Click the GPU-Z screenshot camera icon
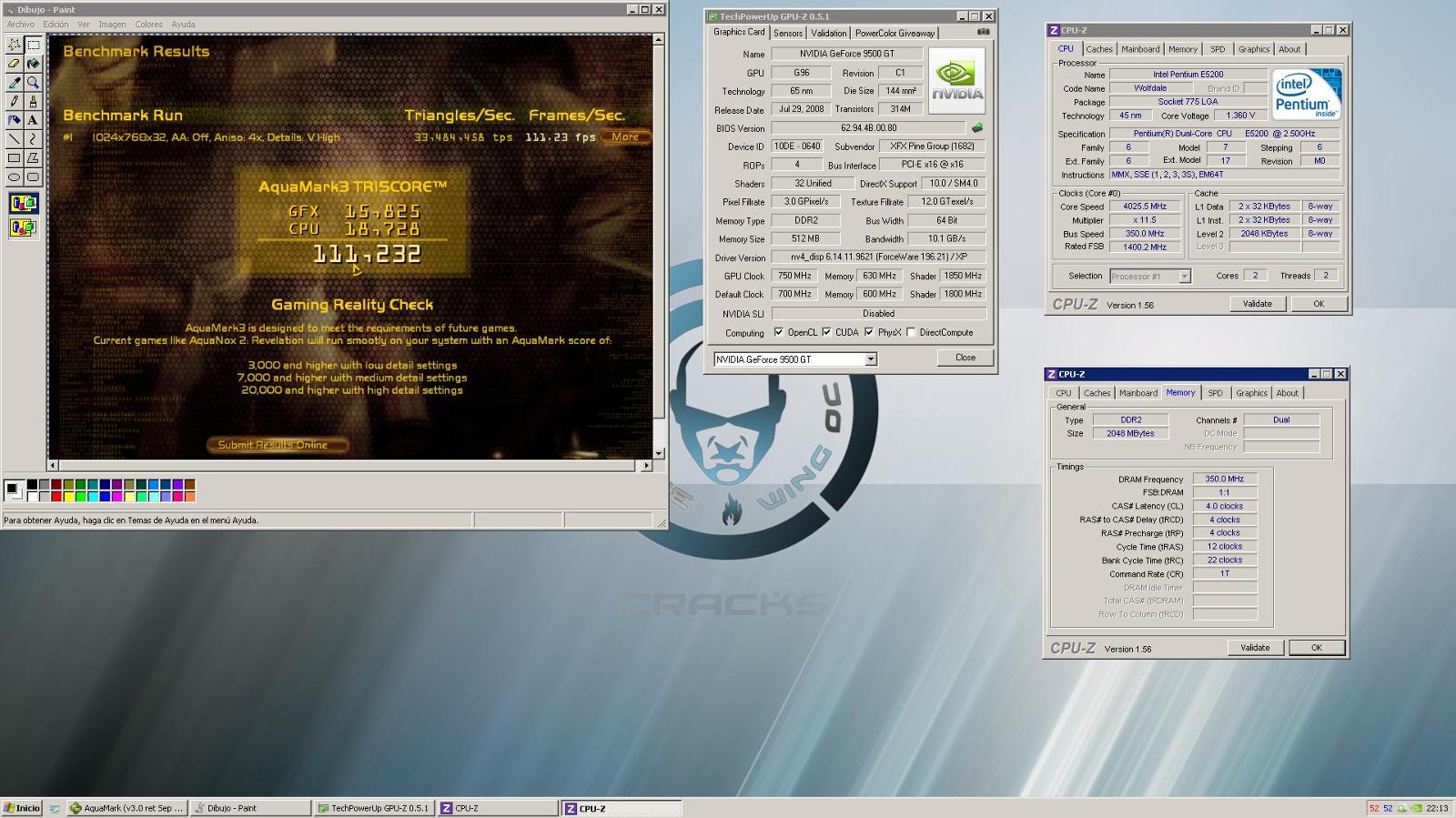The height and width of the screenshot is (818, 1456). tap(983, 32)
